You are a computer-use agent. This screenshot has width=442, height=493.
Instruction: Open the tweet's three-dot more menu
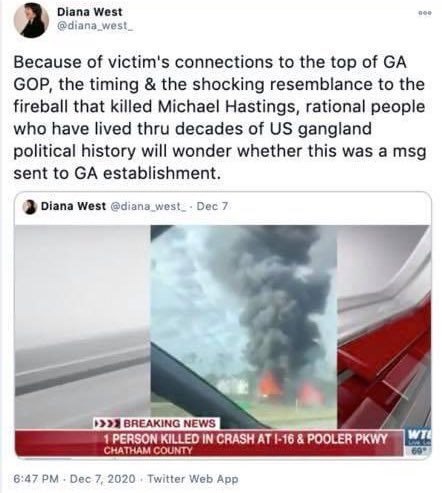pyautogui.click(x=425, y=13)
